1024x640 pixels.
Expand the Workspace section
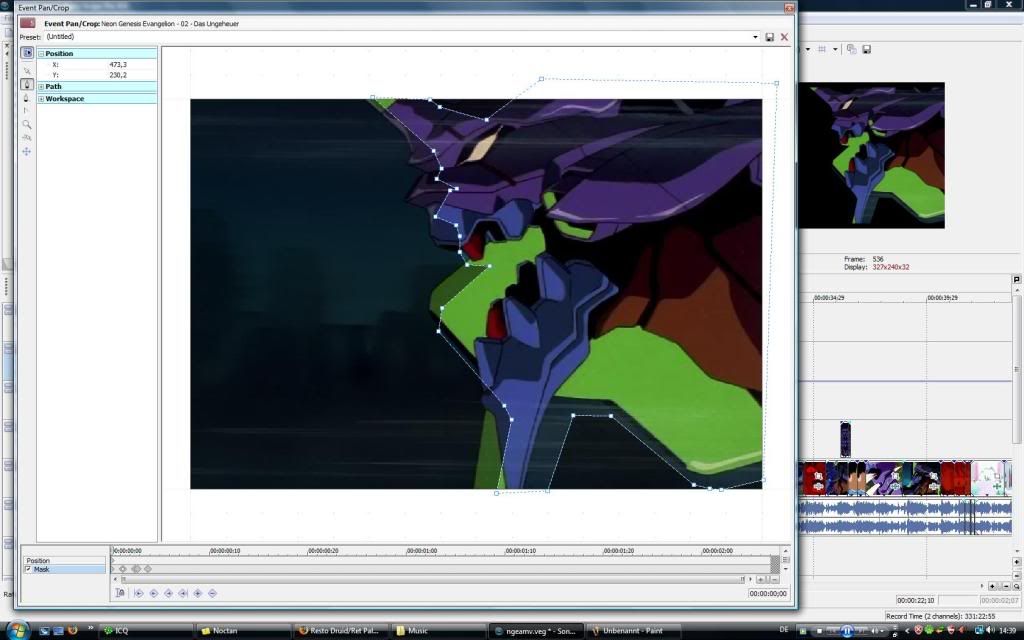[41, 99]
